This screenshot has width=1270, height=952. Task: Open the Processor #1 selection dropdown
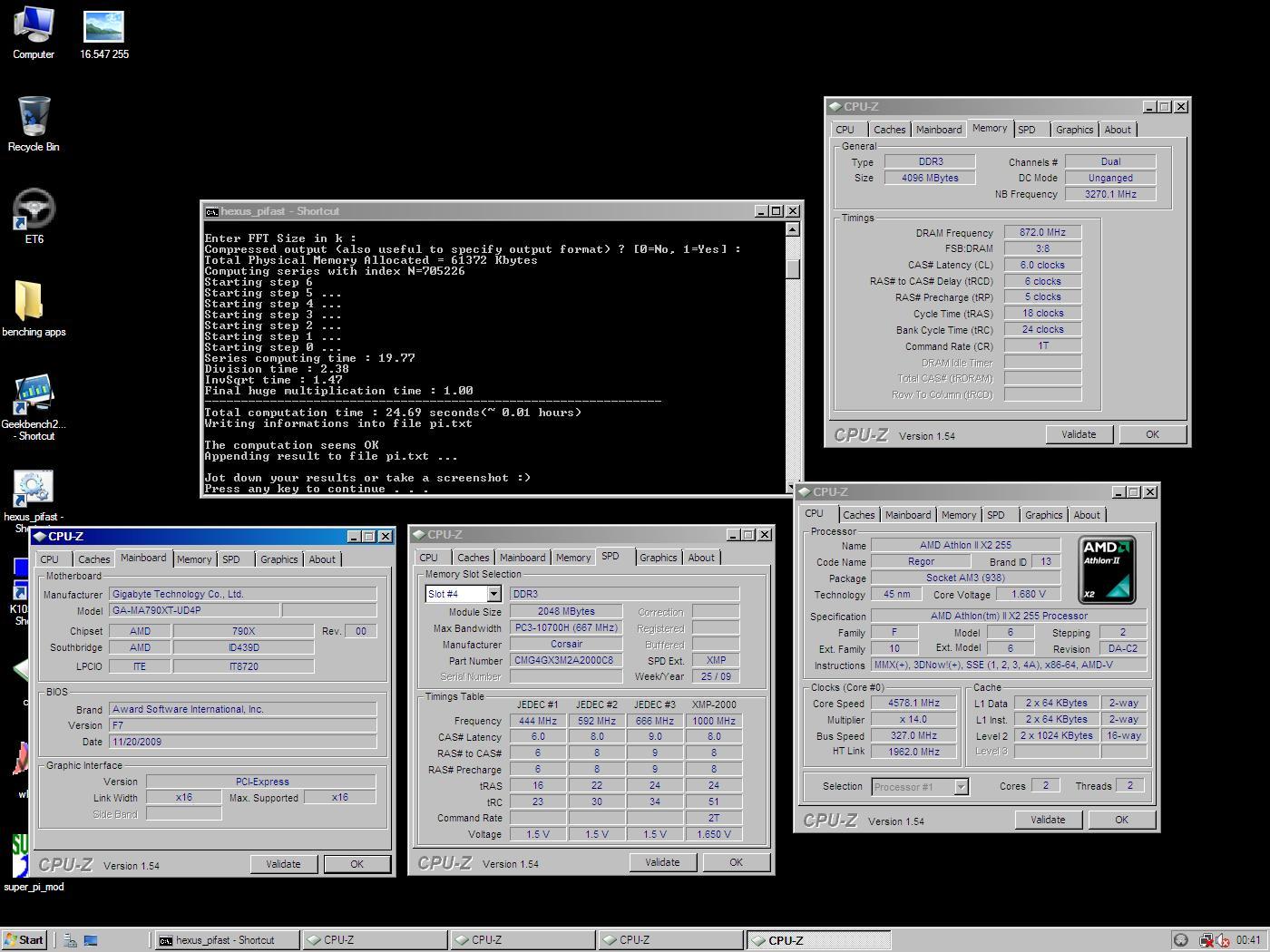click(x=961, y=787)
